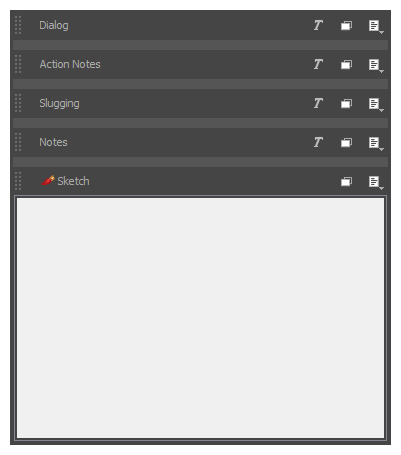Click the Dialog caption label
The image size is (401, 455).
(x=54, y=26)
